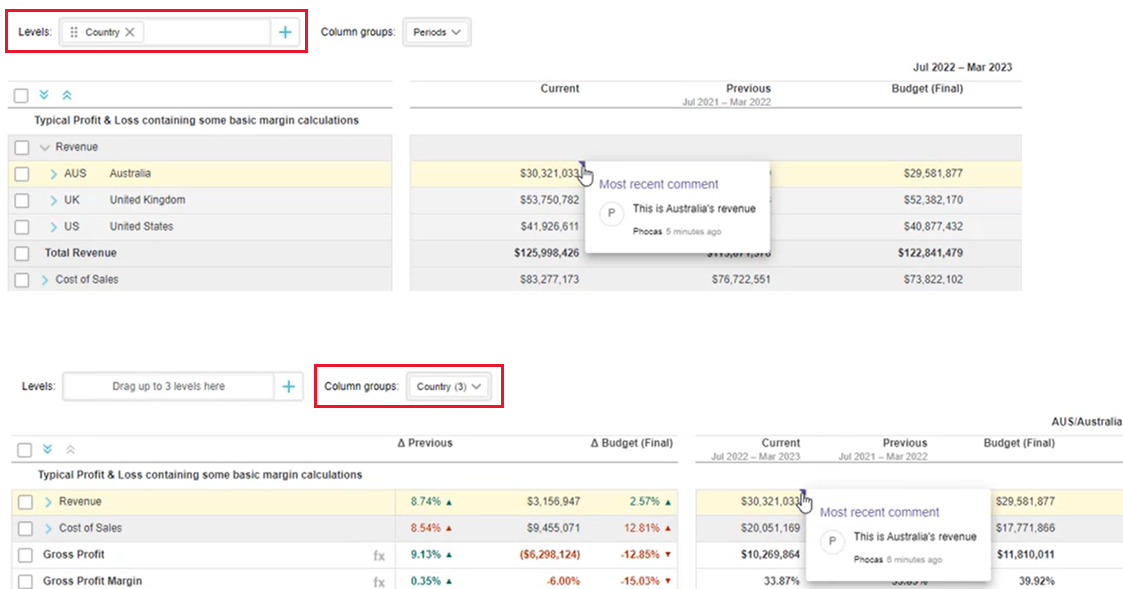The image size is (1123, 589).
Task: Click the fx icon on Gross Profit row
Action: coord(379,555)
